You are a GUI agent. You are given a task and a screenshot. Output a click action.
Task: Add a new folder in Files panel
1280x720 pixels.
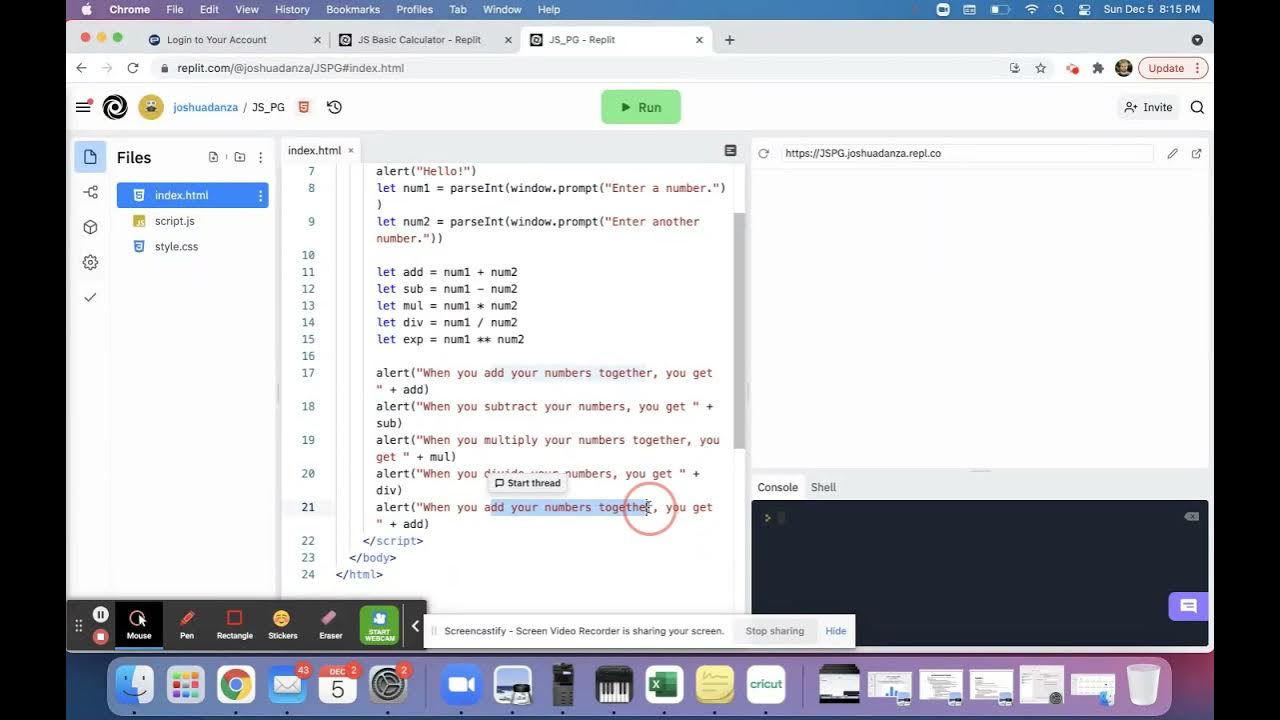(240, 157)
